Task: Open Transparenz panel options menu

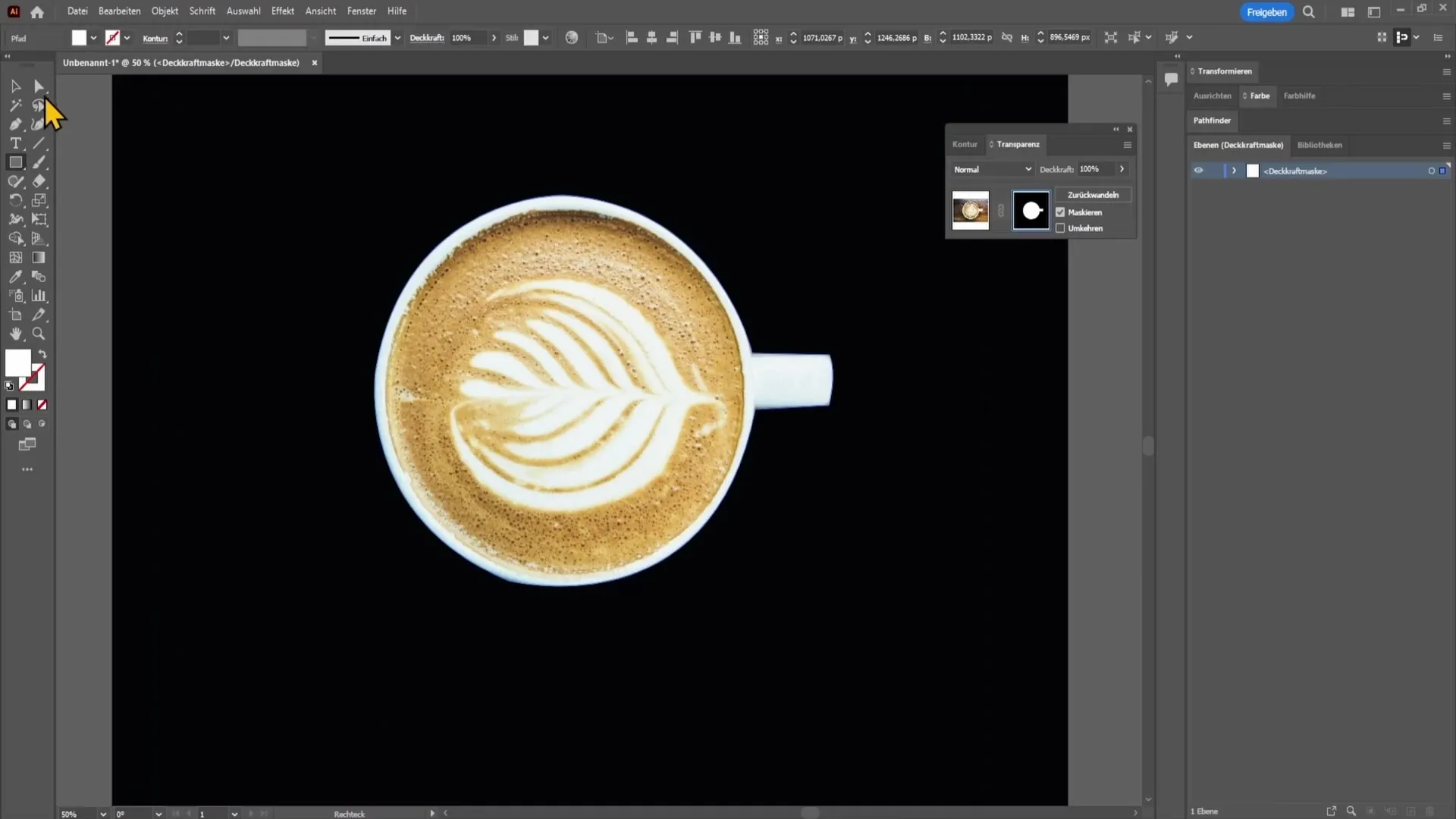Action: 1128,145
